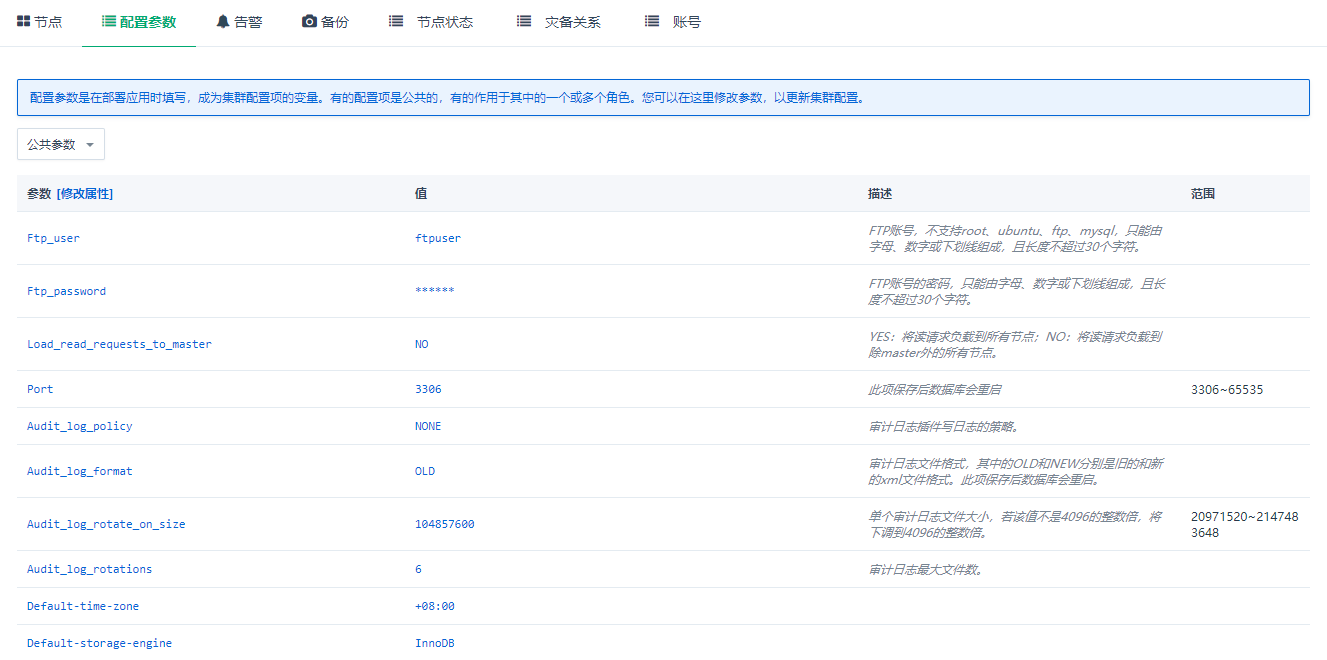
Task: Click the 20971520~2147483648 range cell
Action: 1245,524
